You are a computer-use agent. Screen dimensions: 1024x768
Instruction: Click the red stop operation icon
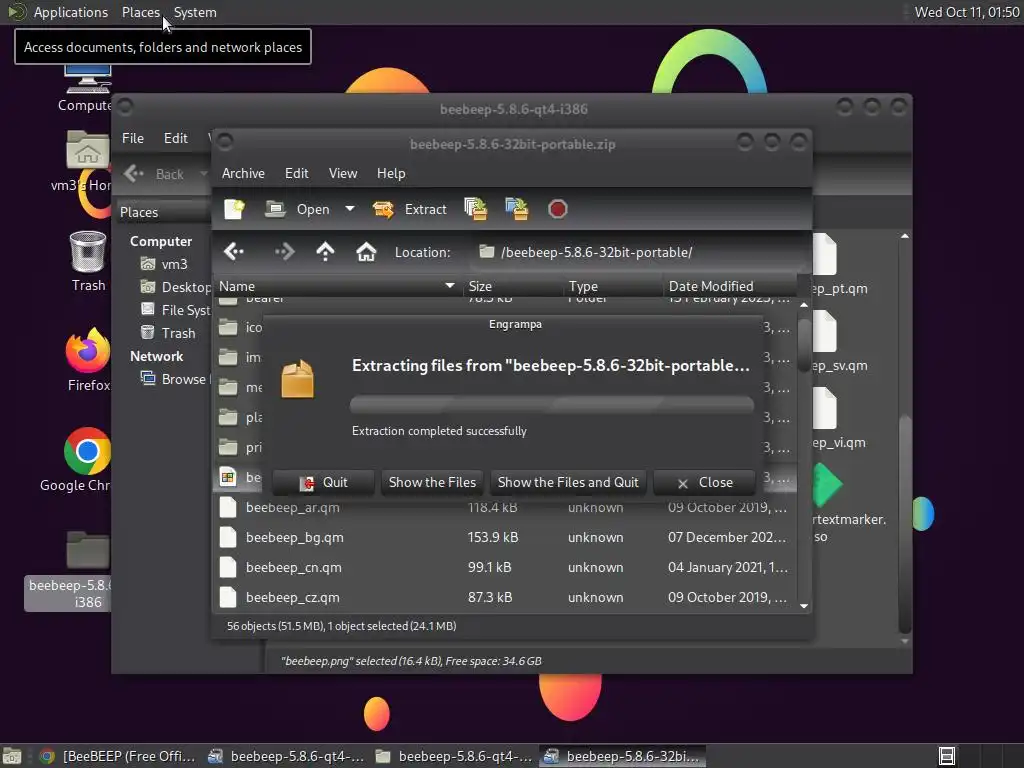[x=557, y=209]
